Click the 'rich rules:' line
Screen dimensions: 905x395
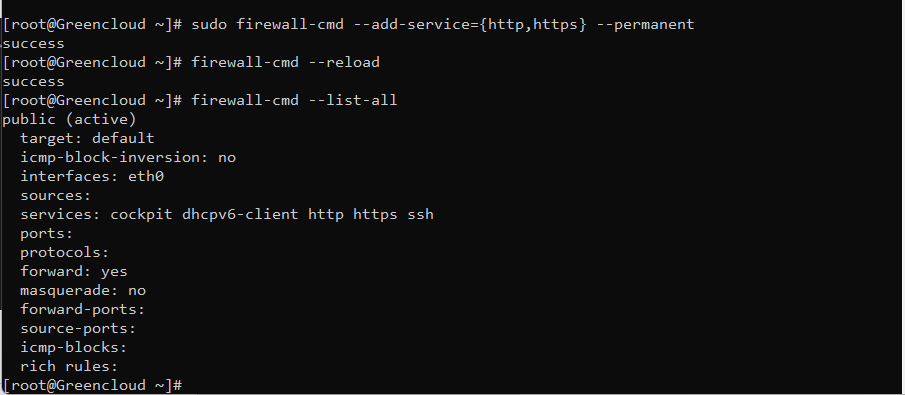point(69,366)
